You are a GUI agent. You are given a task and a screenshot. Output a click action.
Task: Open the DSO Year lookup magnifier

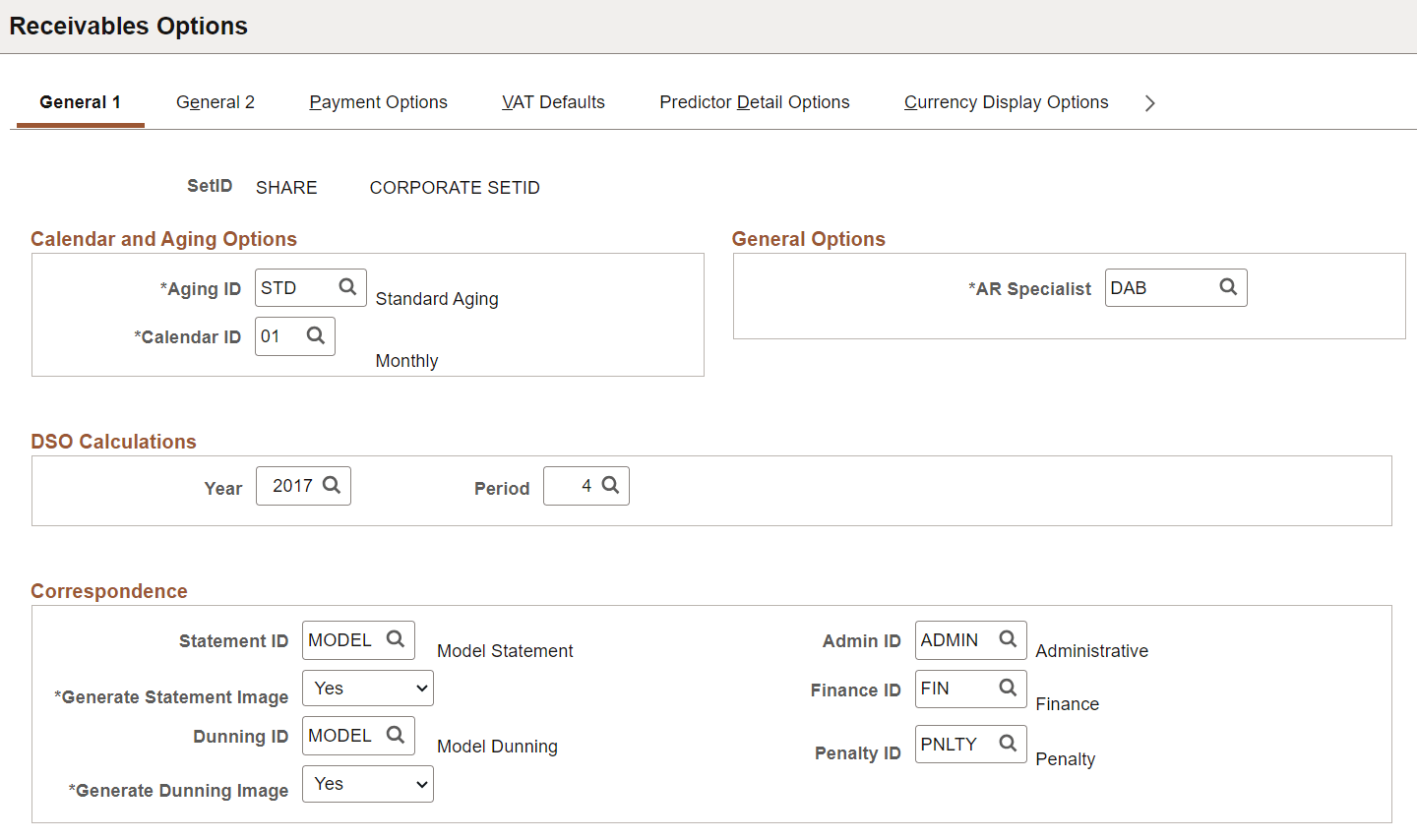click(x=332, y=485)
